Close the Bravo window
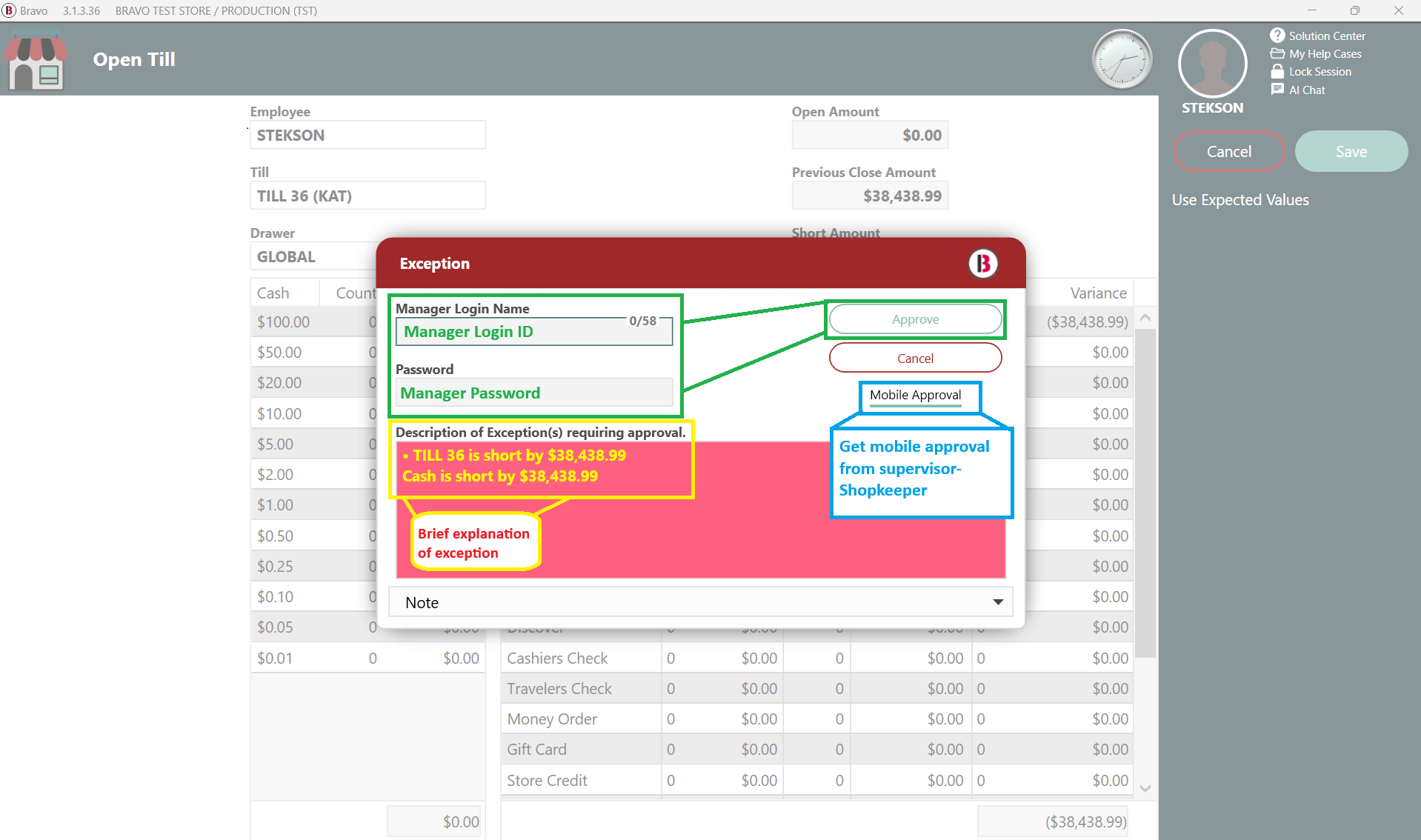 1399,10
